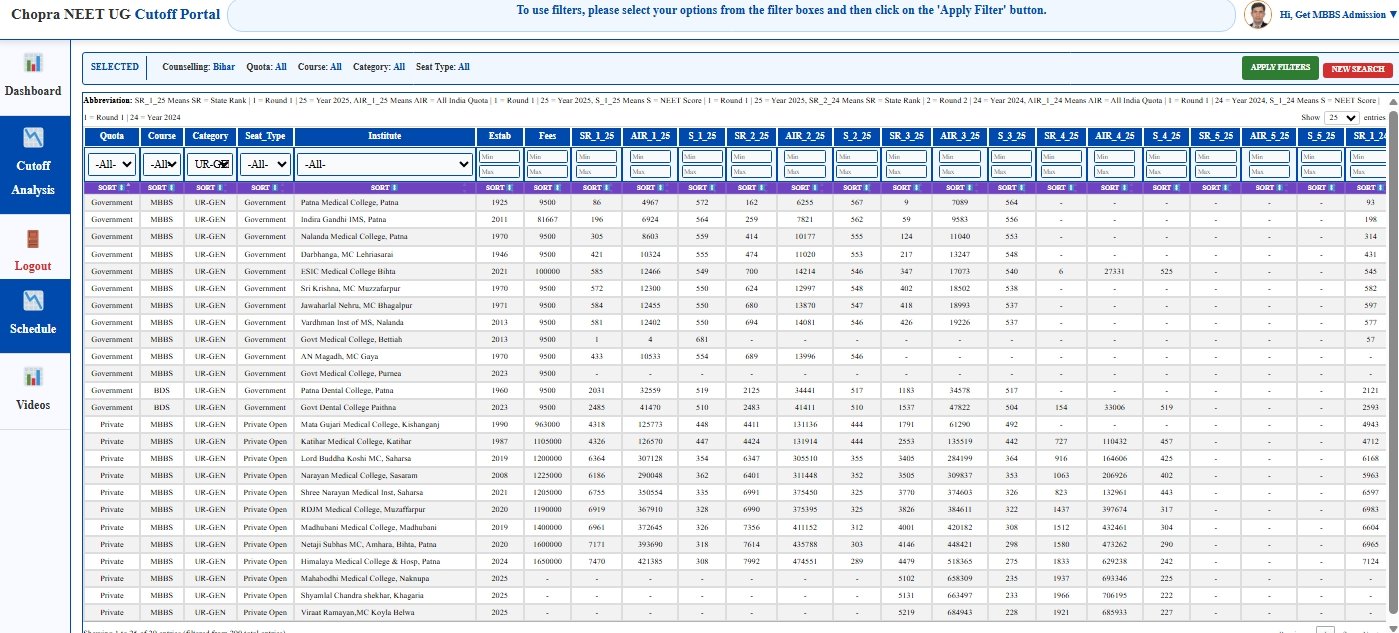Sort by the Estab column

point(499,188)
